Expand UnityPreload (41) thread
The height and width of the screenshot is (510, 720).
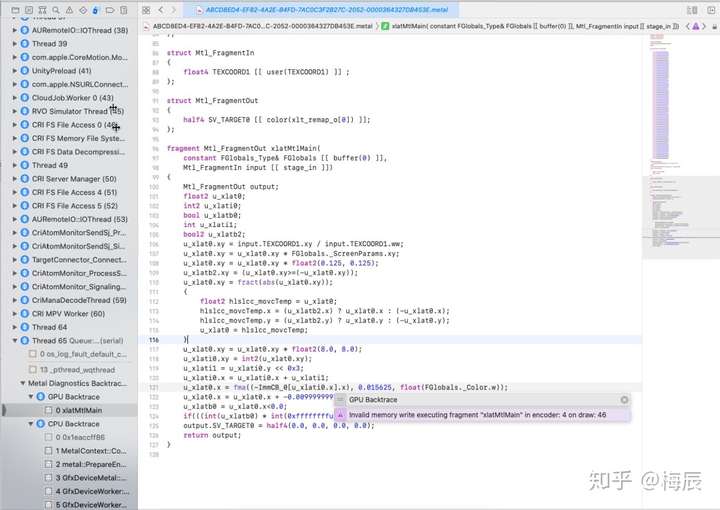[15, 71]
